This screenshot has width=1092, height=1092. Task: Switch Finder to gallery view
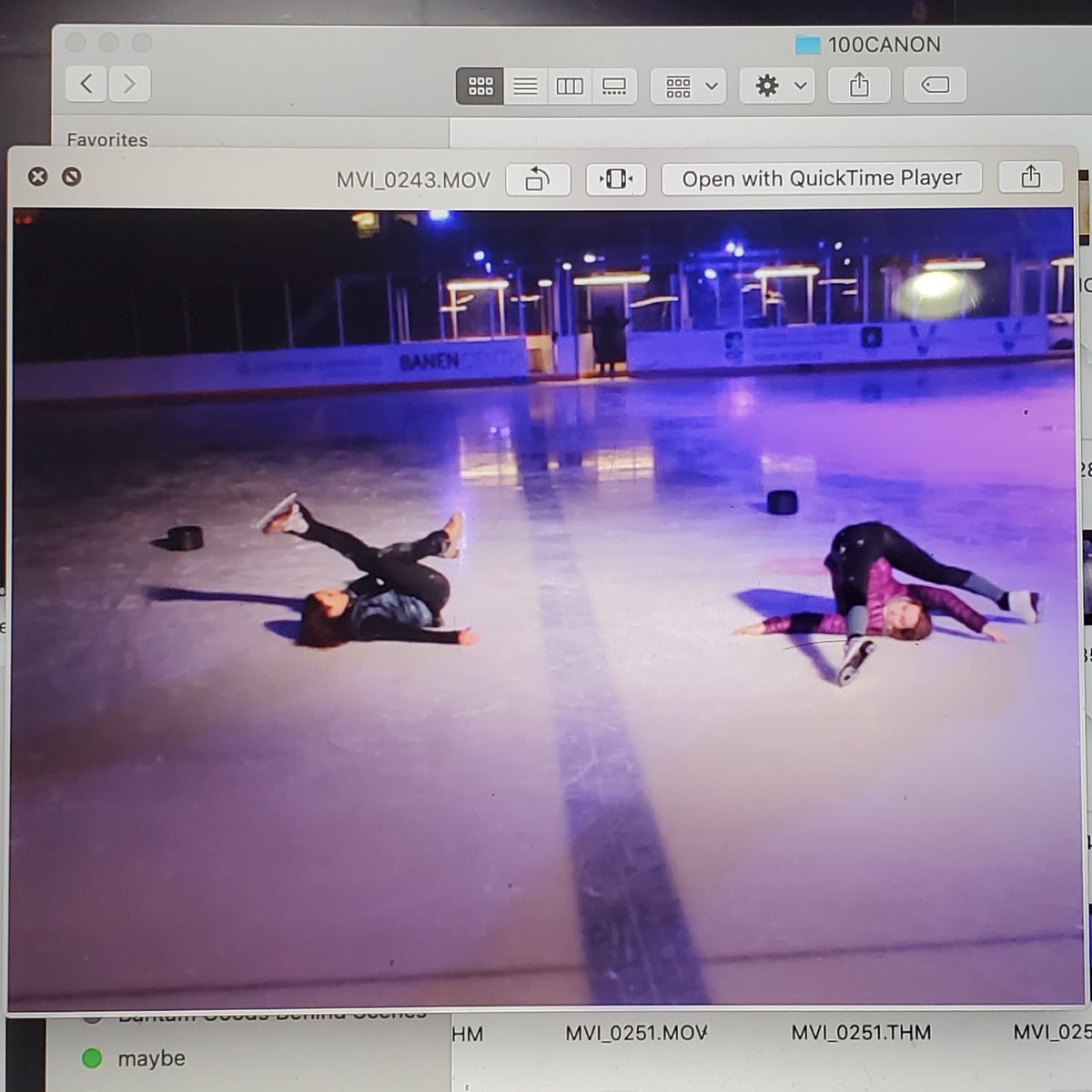pos(613,86)
